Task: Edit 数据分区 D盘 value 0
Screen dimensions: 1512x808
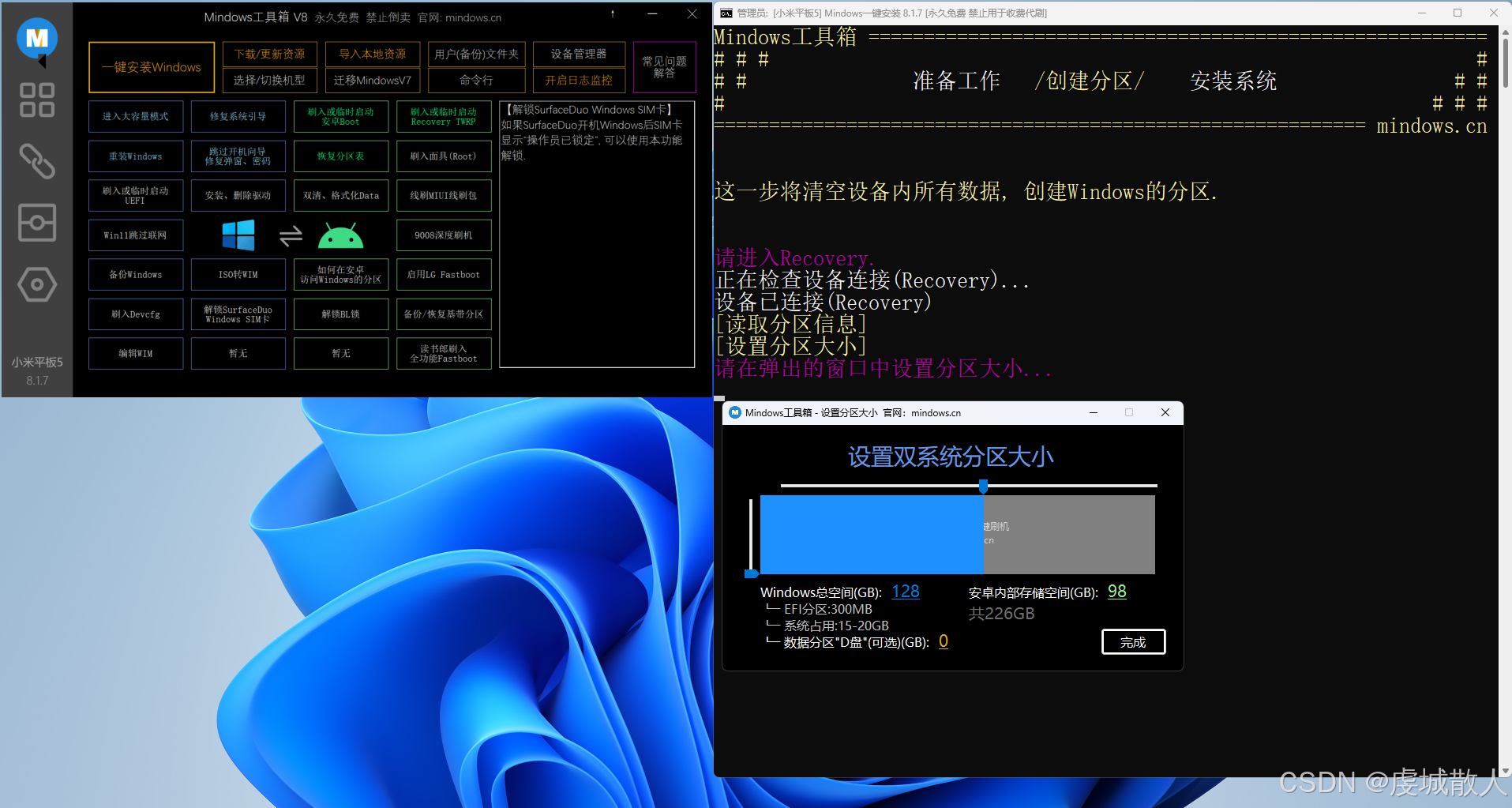Action: (944, 641)
